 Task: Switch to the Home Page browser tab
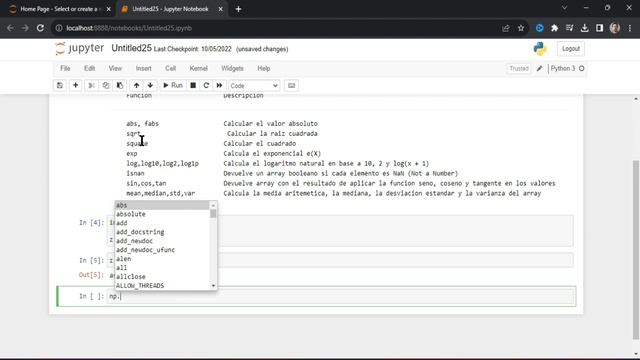(x=60, y=9)
